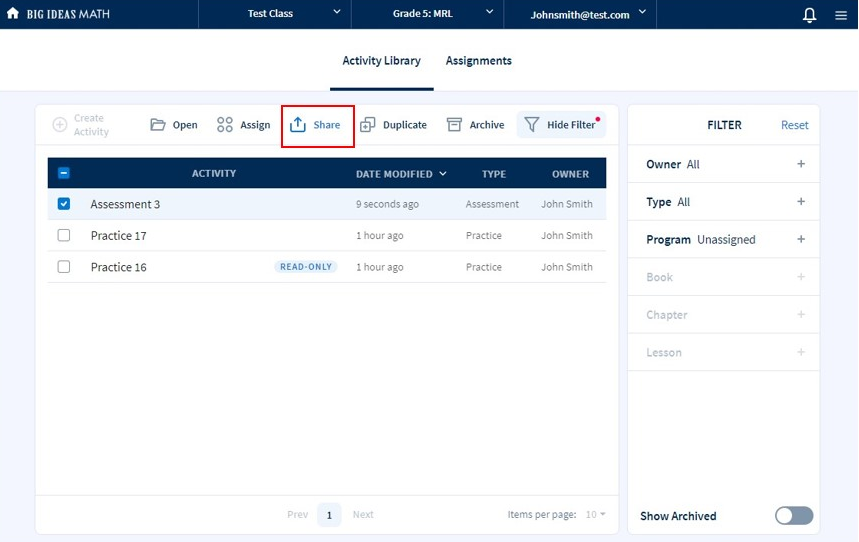Expand the Owner filter plus

coord(801,164)
